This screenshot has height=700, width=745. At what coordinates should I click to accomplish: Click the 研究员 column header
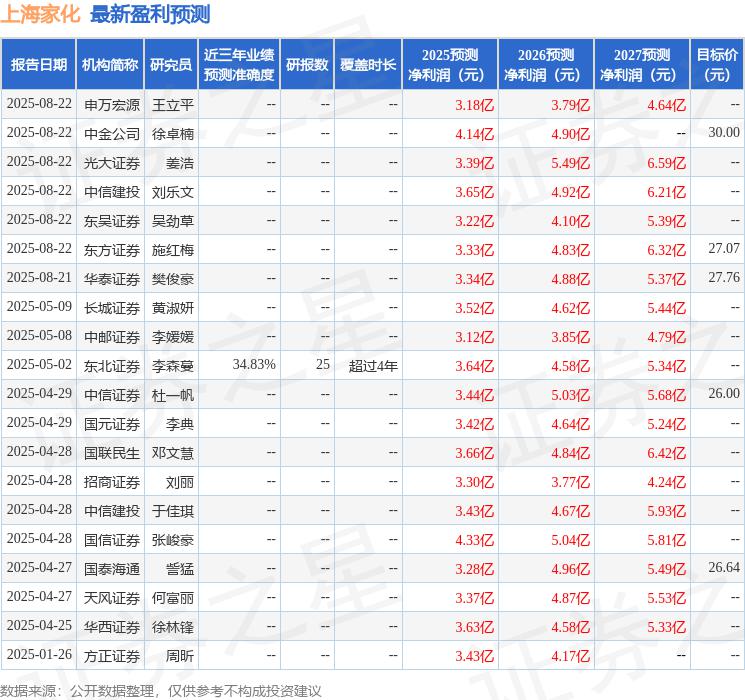pos(171,65)
